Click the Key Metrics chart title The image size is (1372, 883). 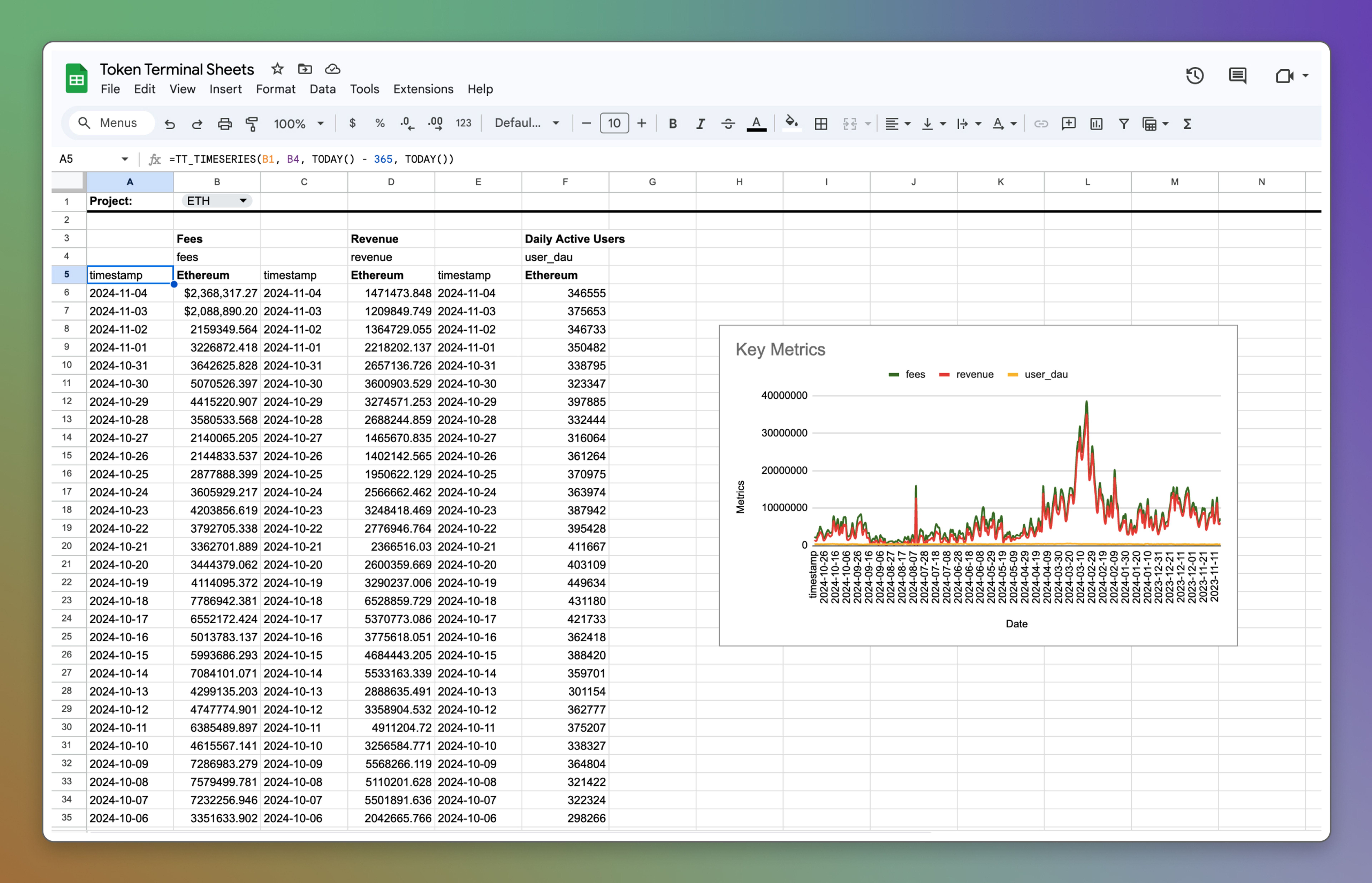pyautogui.click(x=780, y=350)
